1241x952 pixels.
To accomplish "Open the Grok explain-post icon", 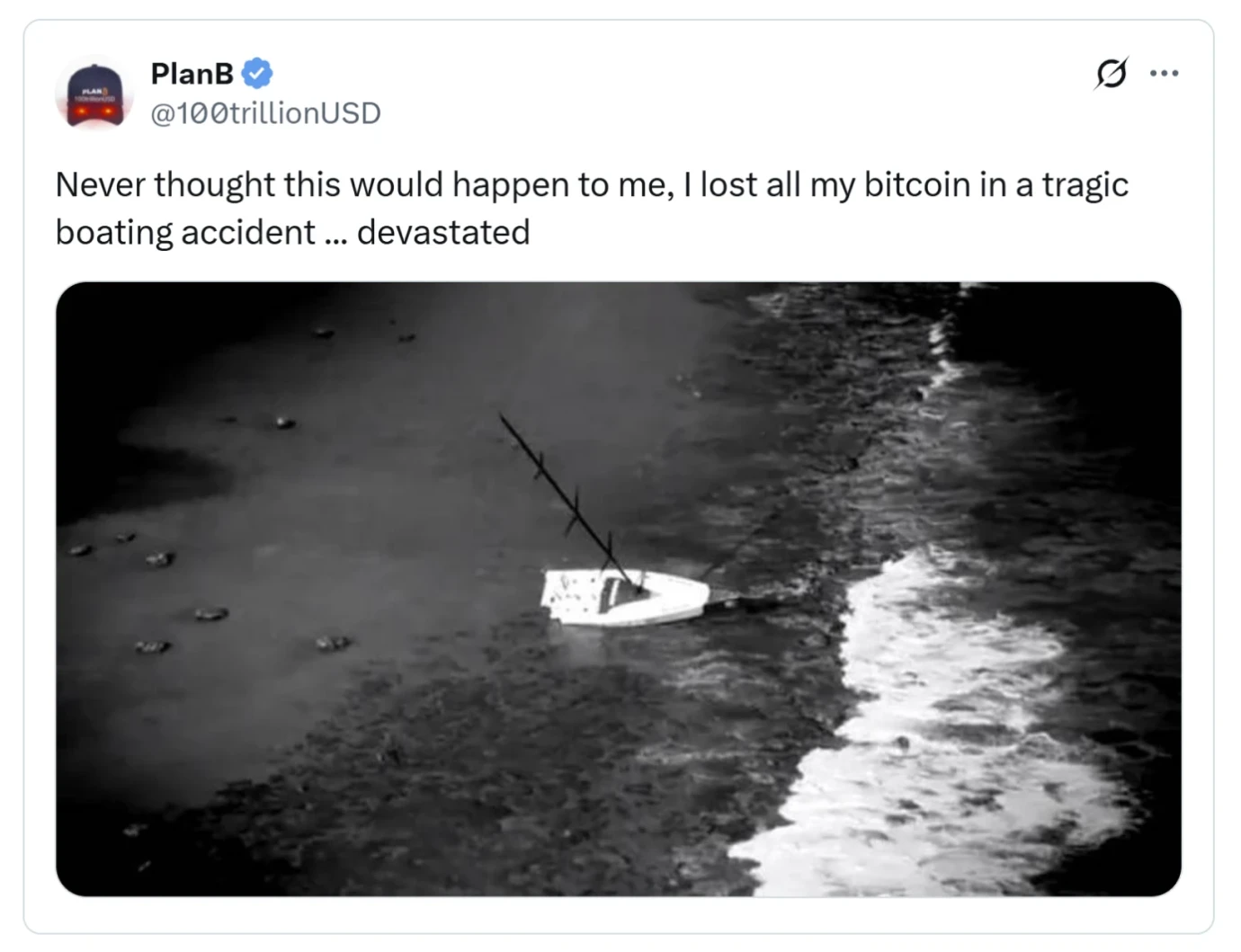I will 1111,73.
